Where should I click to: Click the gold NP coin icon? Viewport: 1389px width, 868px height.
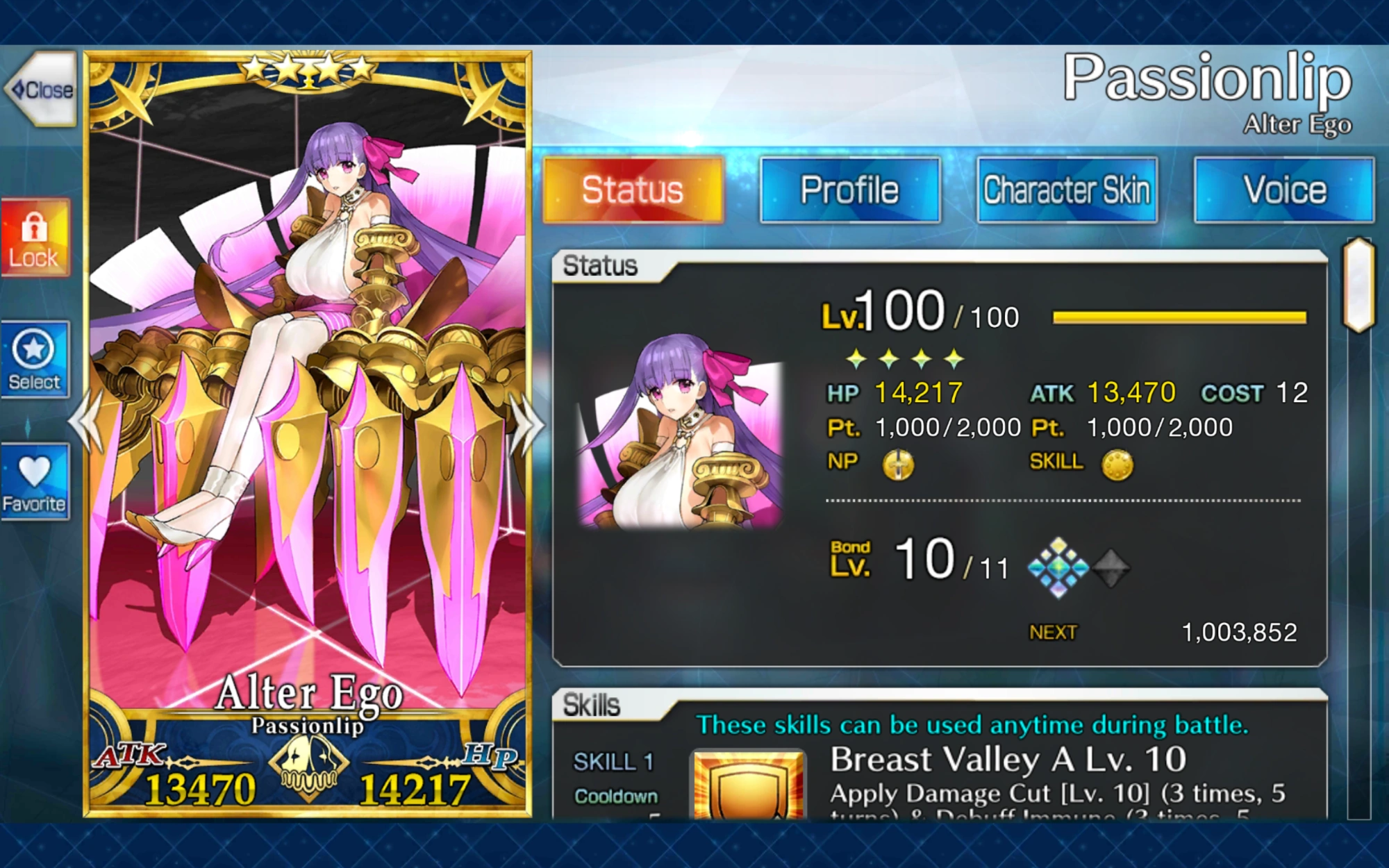898,465
